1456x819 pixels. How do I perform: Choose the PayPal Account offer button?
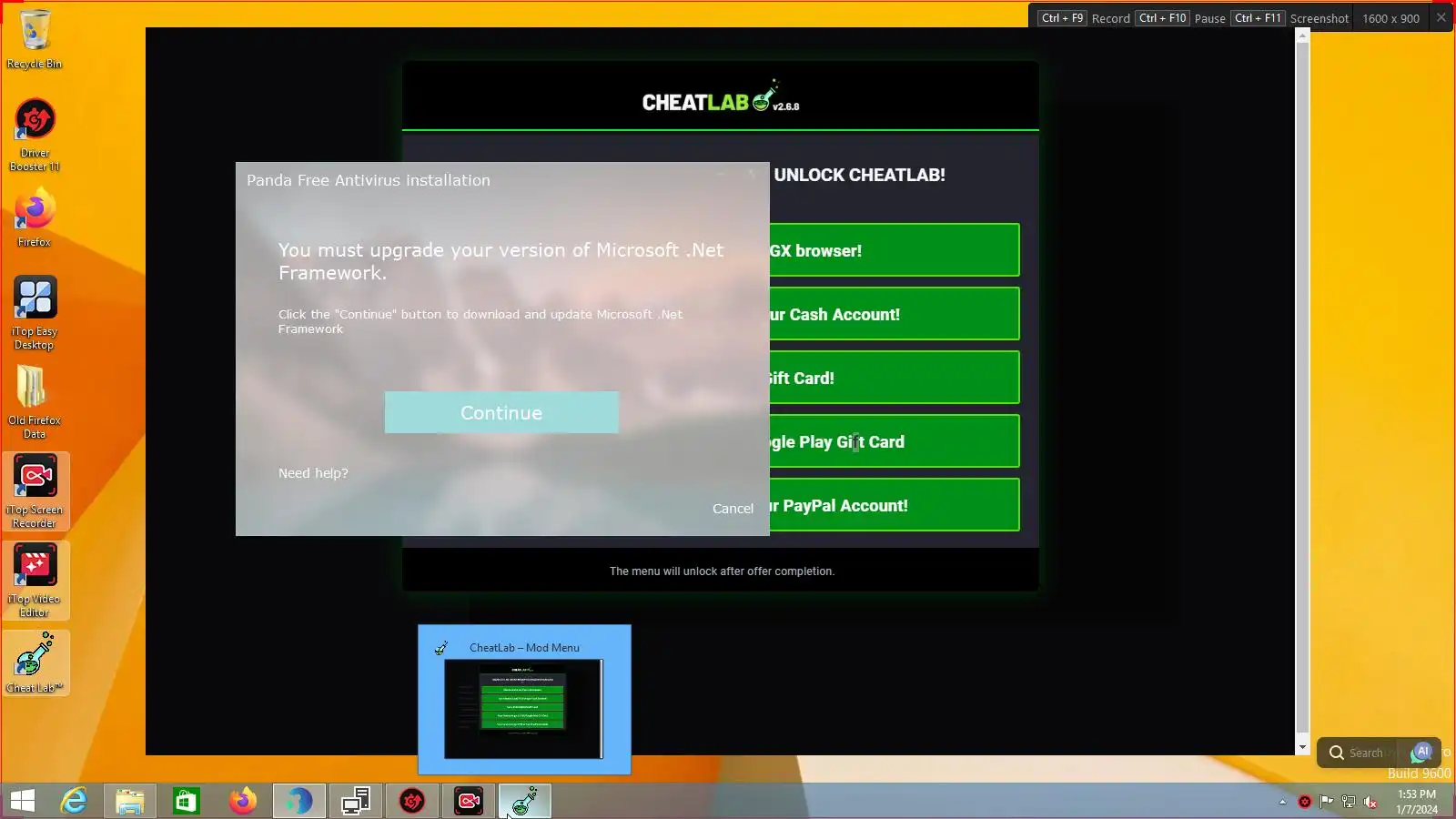[894, 505]
